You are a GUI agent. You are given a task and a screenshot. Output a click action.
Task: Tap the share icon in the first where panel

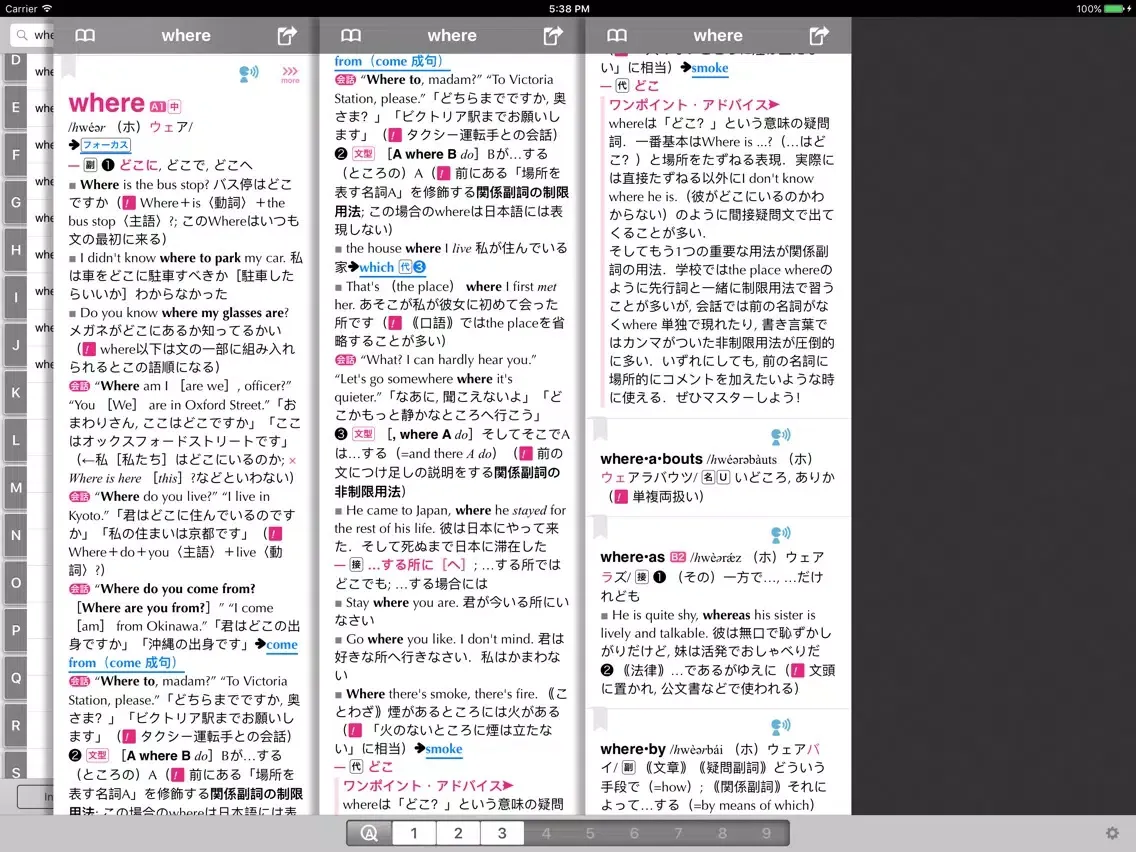288,36
